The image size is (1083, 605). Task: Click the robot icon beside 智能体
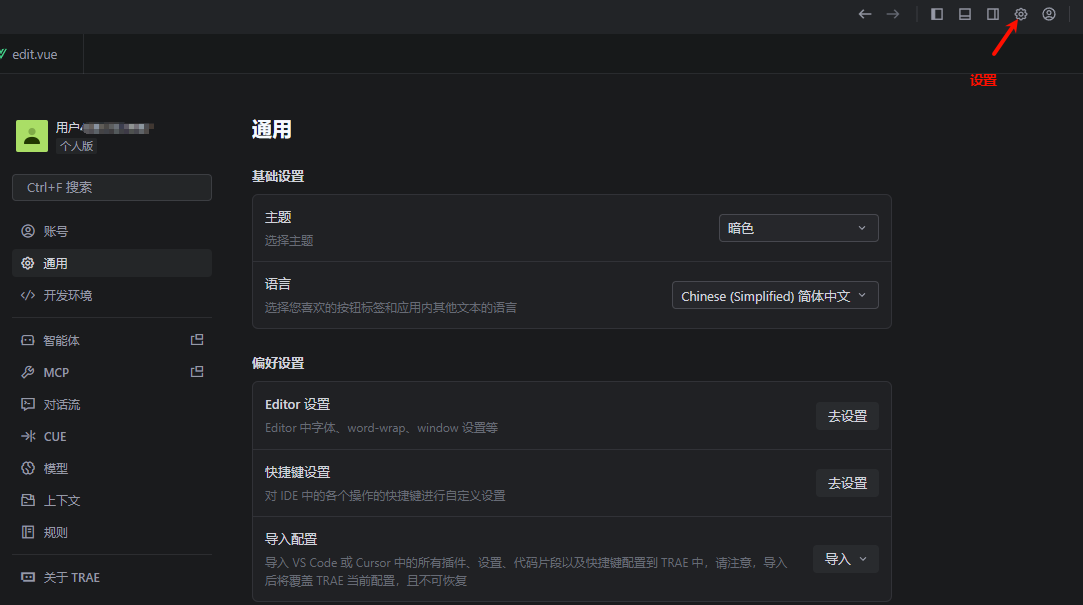28,340
